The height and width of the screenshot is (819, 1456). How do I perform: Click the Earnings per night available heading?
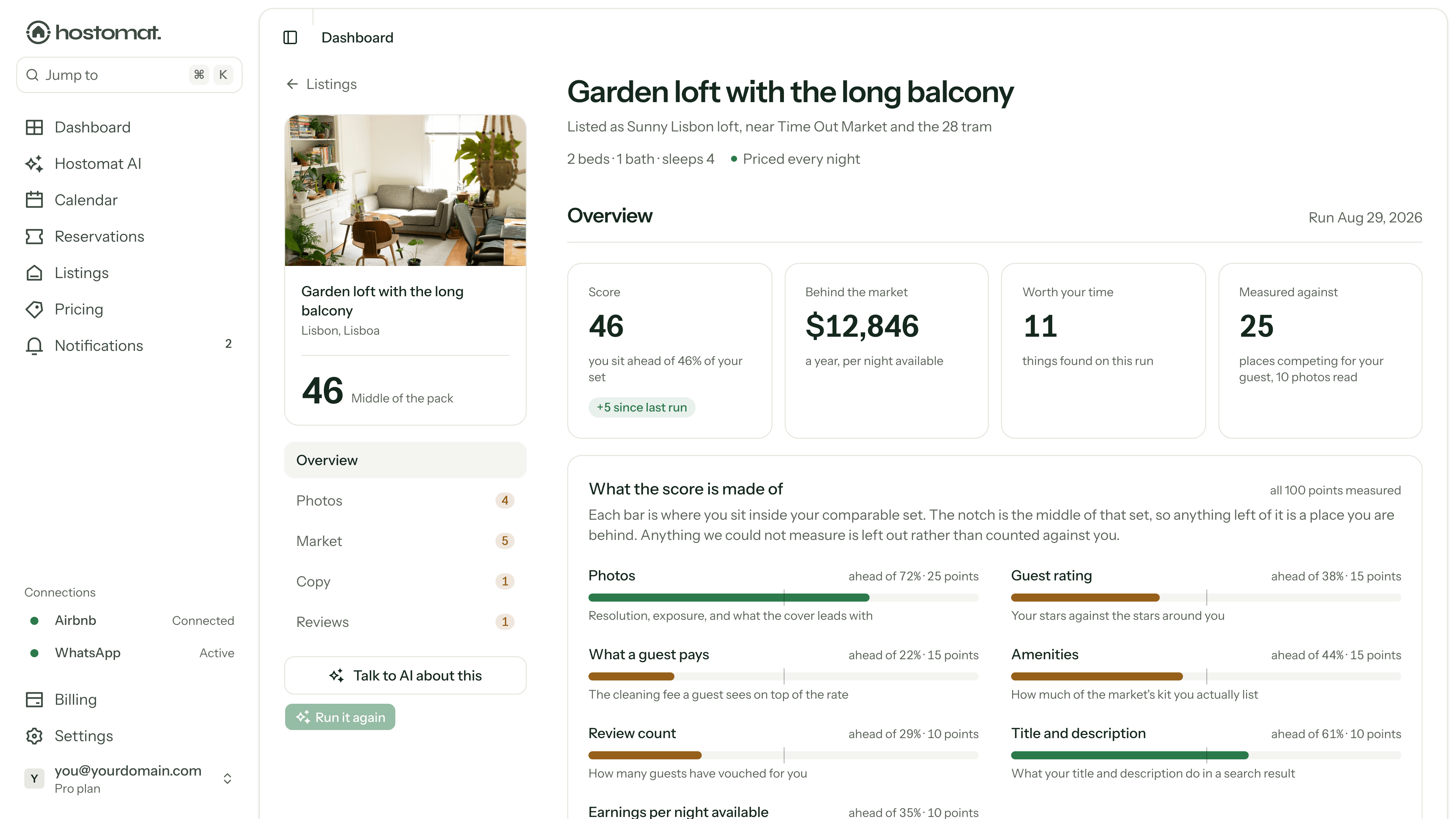[x=678, y=812]
